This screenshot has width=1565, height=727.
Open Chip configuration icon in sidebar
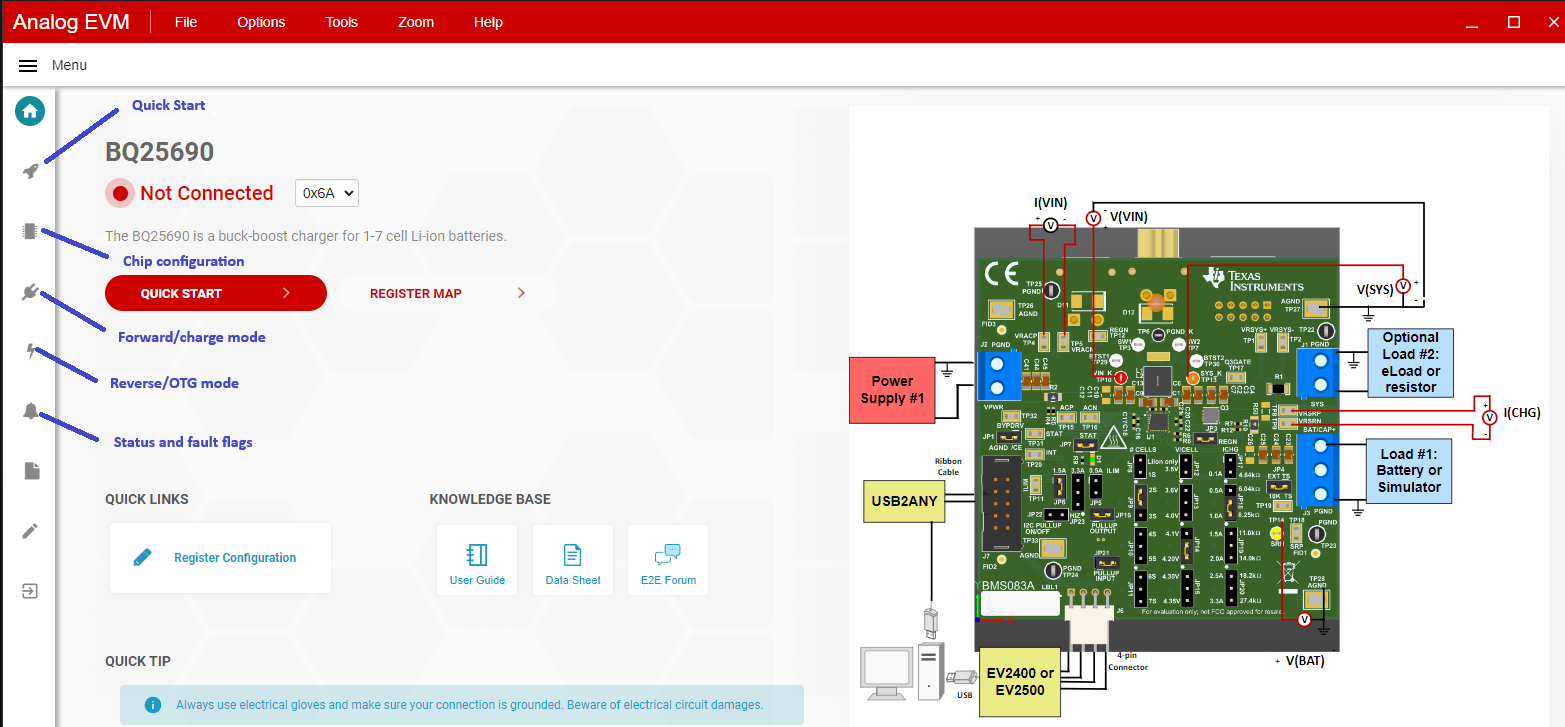[x=30, y=232]
